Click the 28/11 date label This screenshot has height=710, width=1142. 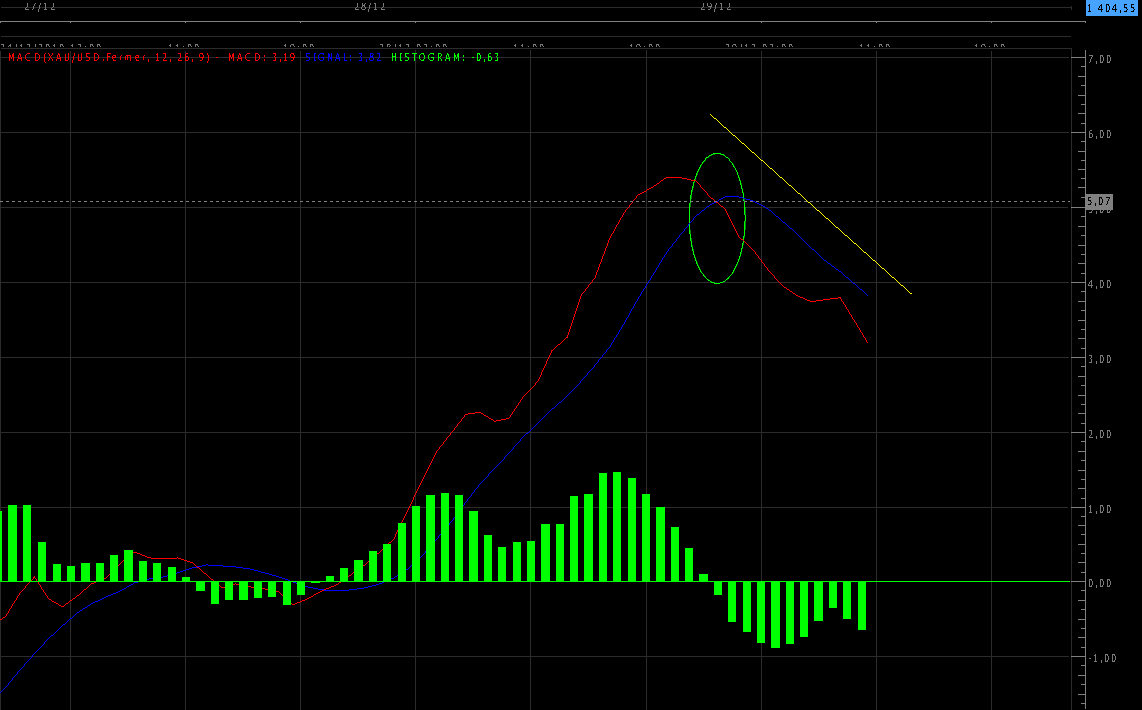pyautogui.click(x=370, y=6)
